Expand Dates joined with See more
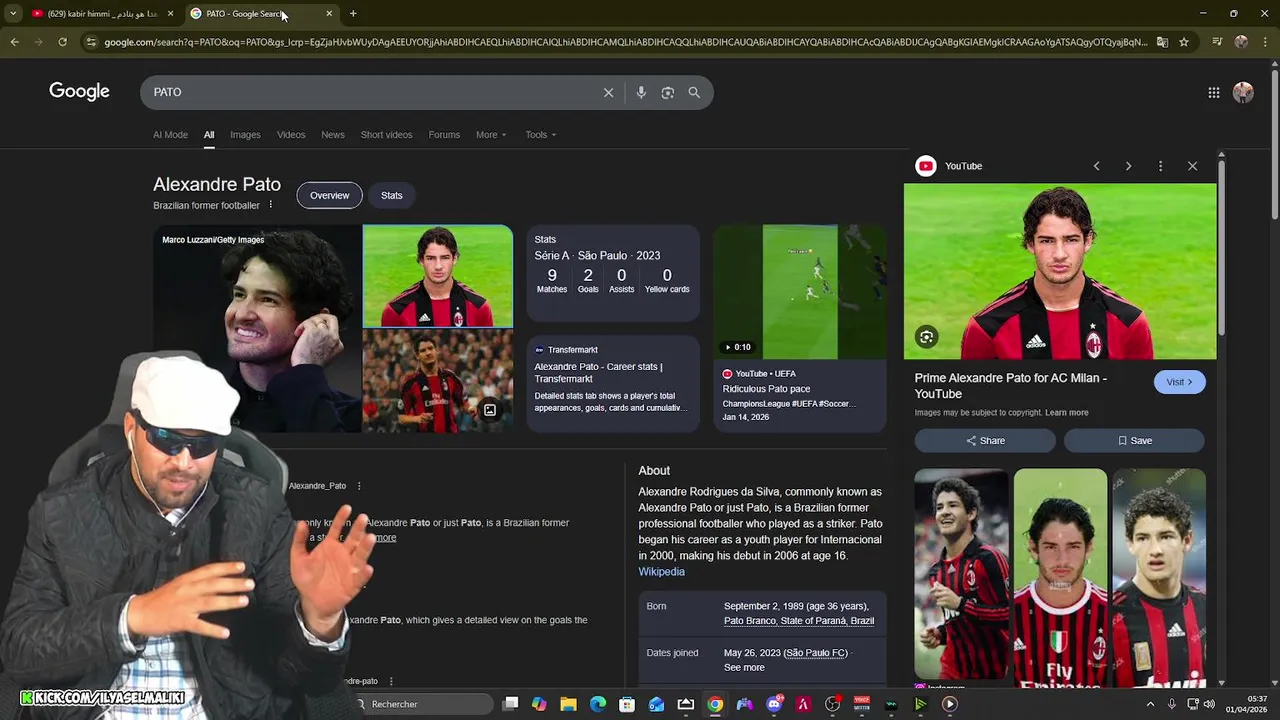This screenshot has height=720, width=1280. tap(744, 667)
